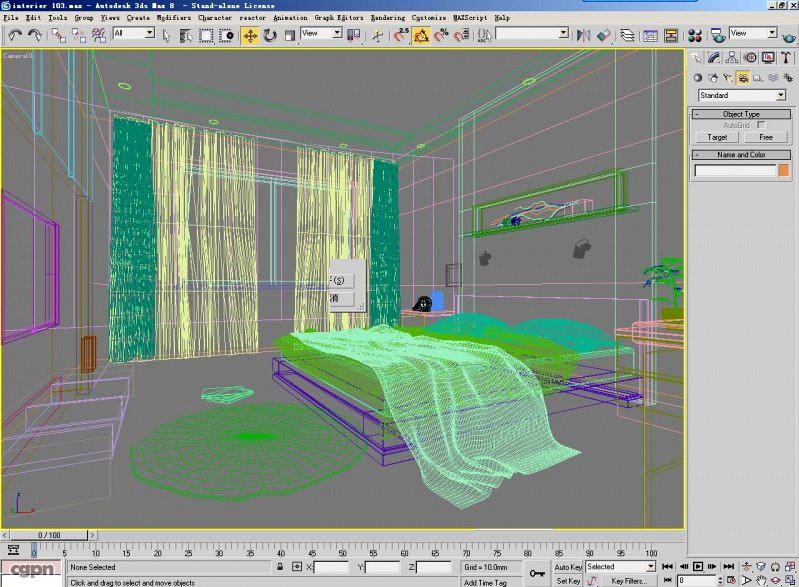Click the time slider at 0 / 100
This screenshot has width=799, height=587.
(x=49, y=535)
